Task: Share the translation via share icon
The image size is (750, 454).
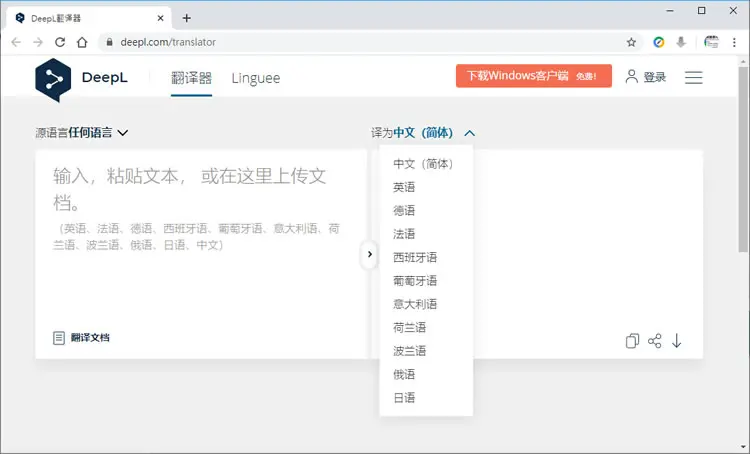Action: [x=654, y=341]
